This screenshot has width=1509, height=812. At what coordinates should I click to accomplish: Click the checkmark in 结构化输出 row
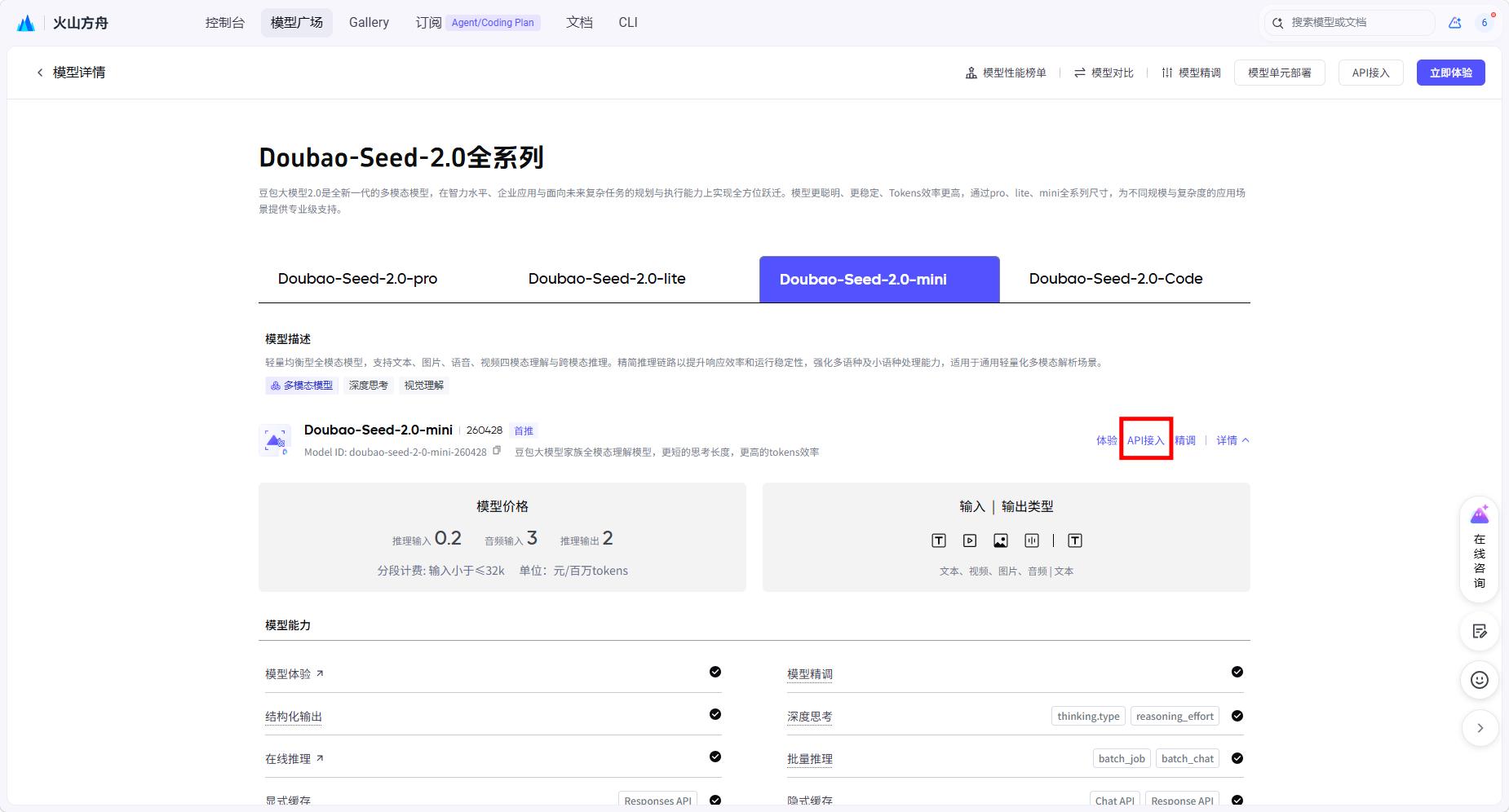pos(715,714)
